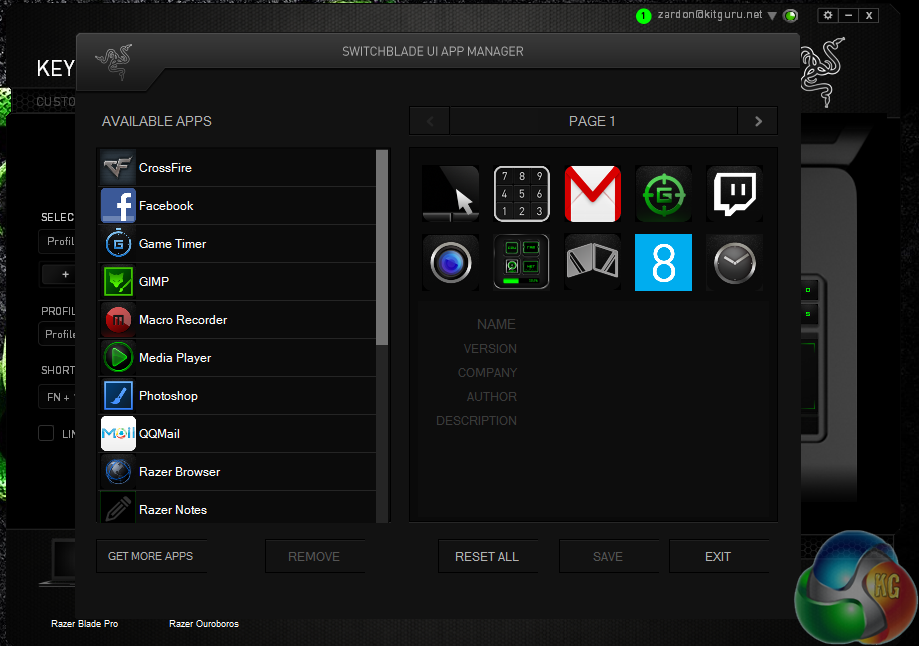
Task: Go to previous page arrow
Action: 430,121
